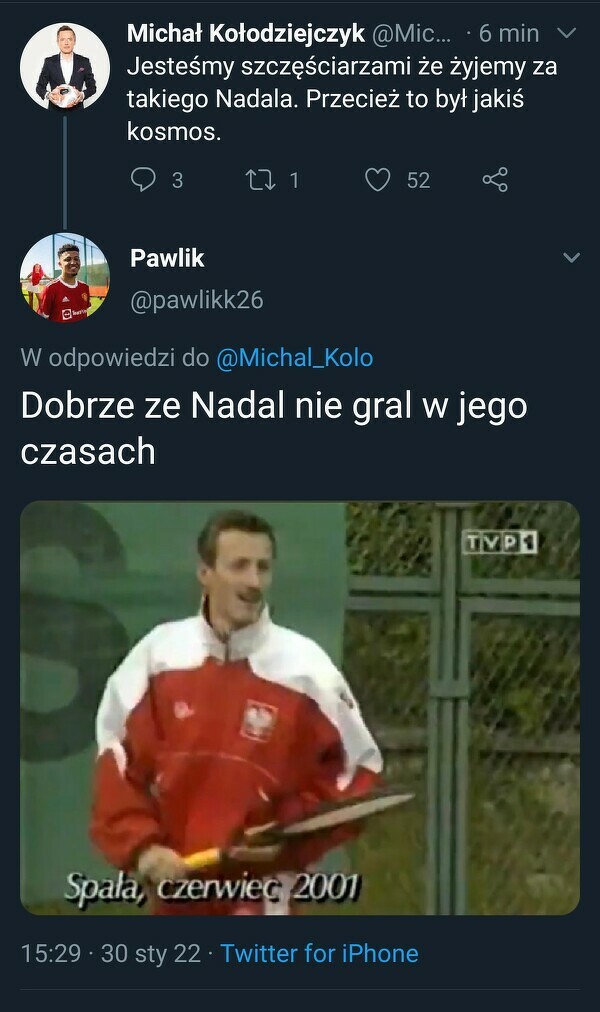Open the Twitter for iPhone link
The image size is (600, 1012).
[x=319, y=953]
